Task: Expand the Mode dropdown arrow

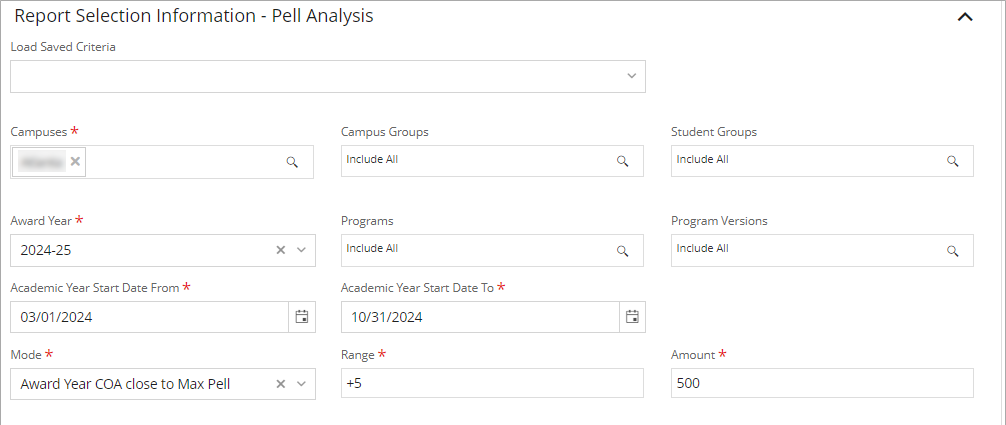Action: (x=301, y=384)
